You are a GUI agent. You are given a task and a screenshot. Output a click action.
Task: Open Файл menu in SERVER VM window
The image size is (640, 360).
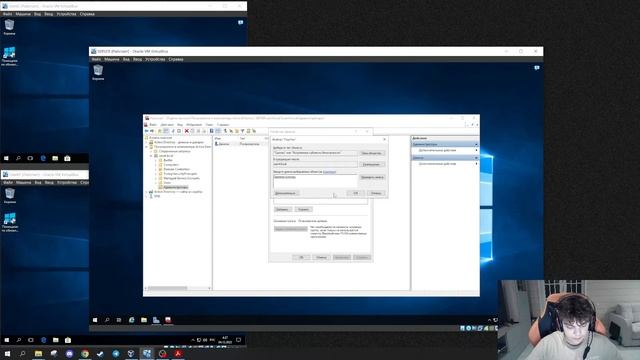96,59
